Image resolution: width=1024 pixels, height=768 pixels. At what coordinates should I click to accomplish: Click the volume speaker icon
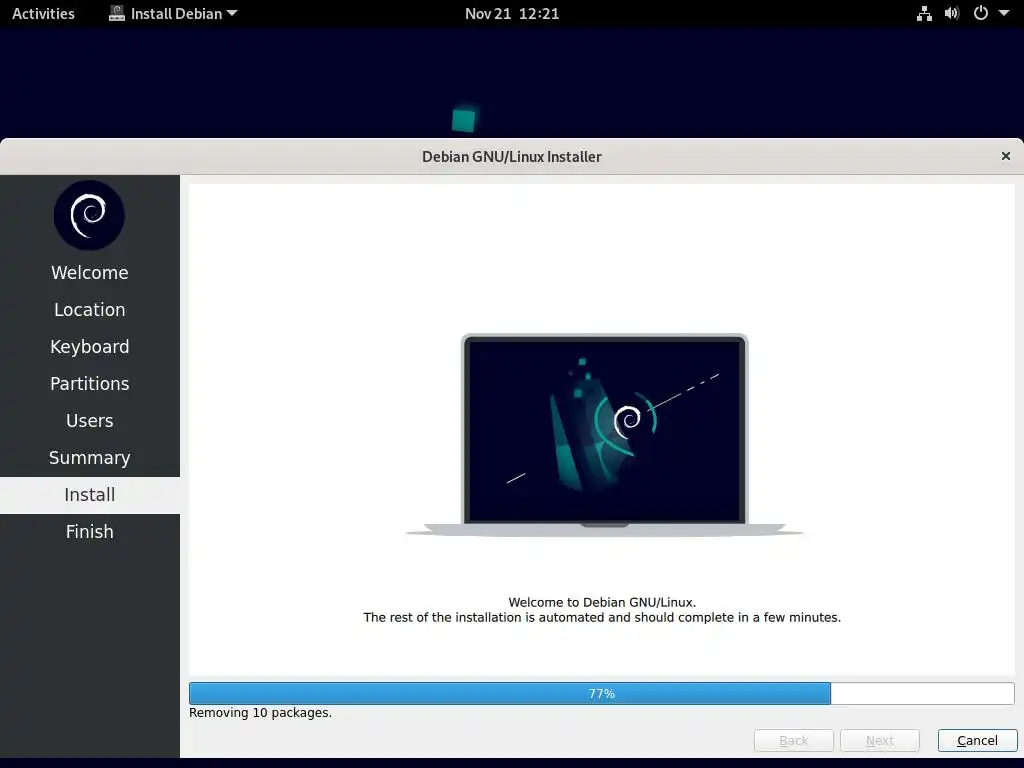point(952,14)
